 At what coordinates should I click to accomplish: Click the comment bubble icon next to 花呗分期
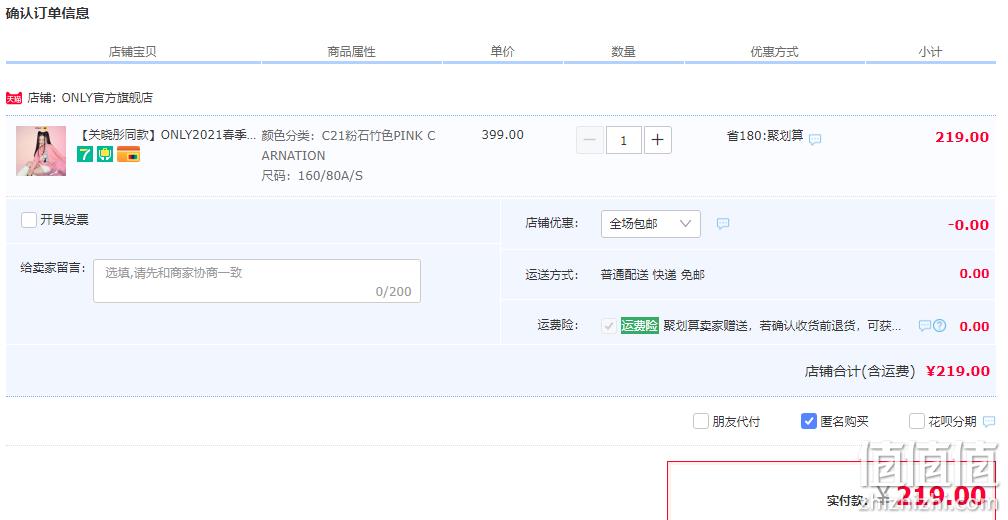pos(989,422)
